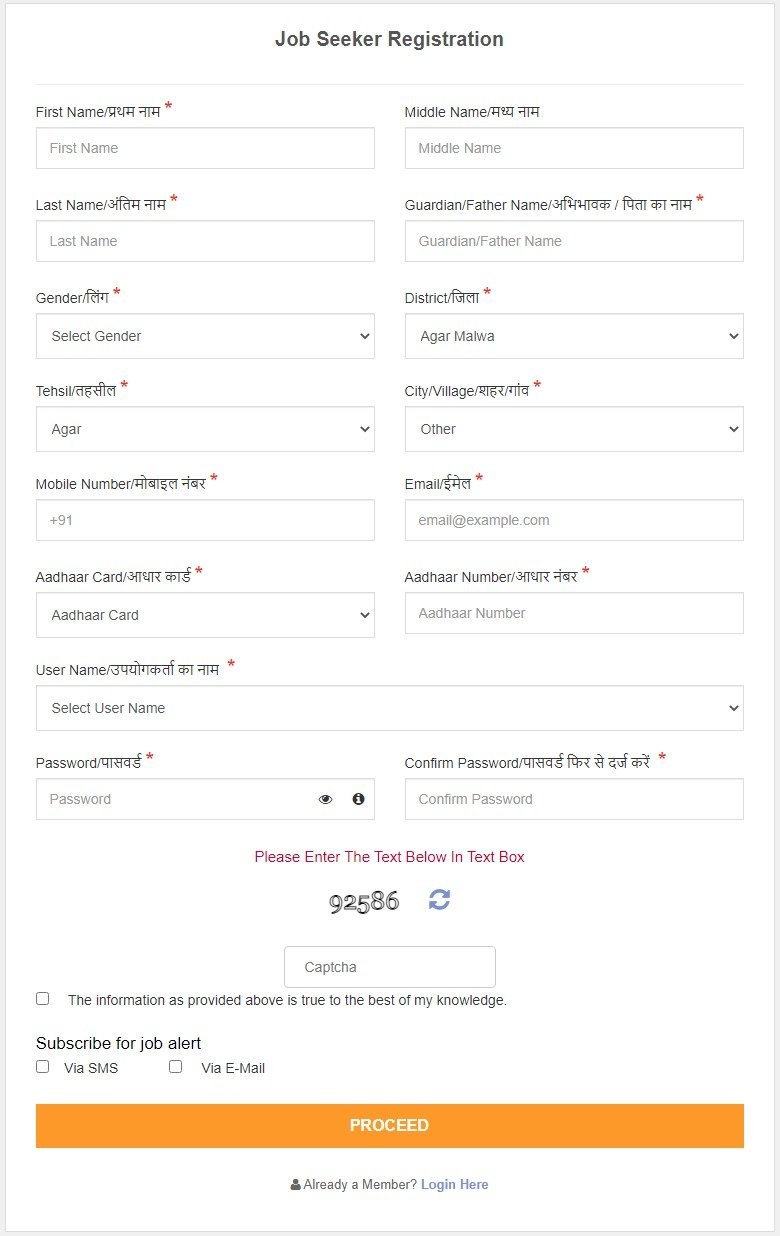This screenshot has height=1236, width=780.
Task: Click the Email address field
Action: 574,520
